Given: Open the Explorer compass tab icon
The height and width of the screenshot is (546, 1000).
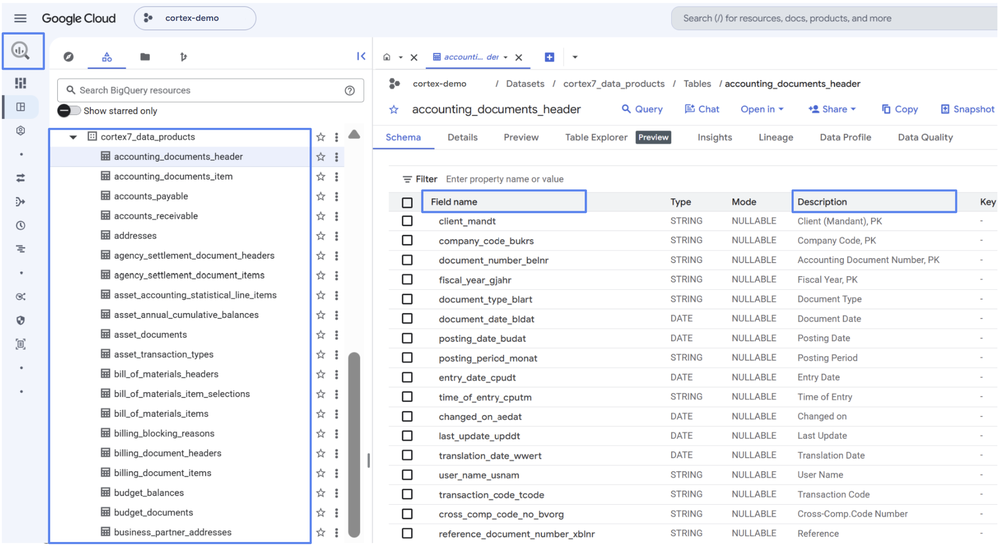Looking at the screenshot, I should click(68, 57).
